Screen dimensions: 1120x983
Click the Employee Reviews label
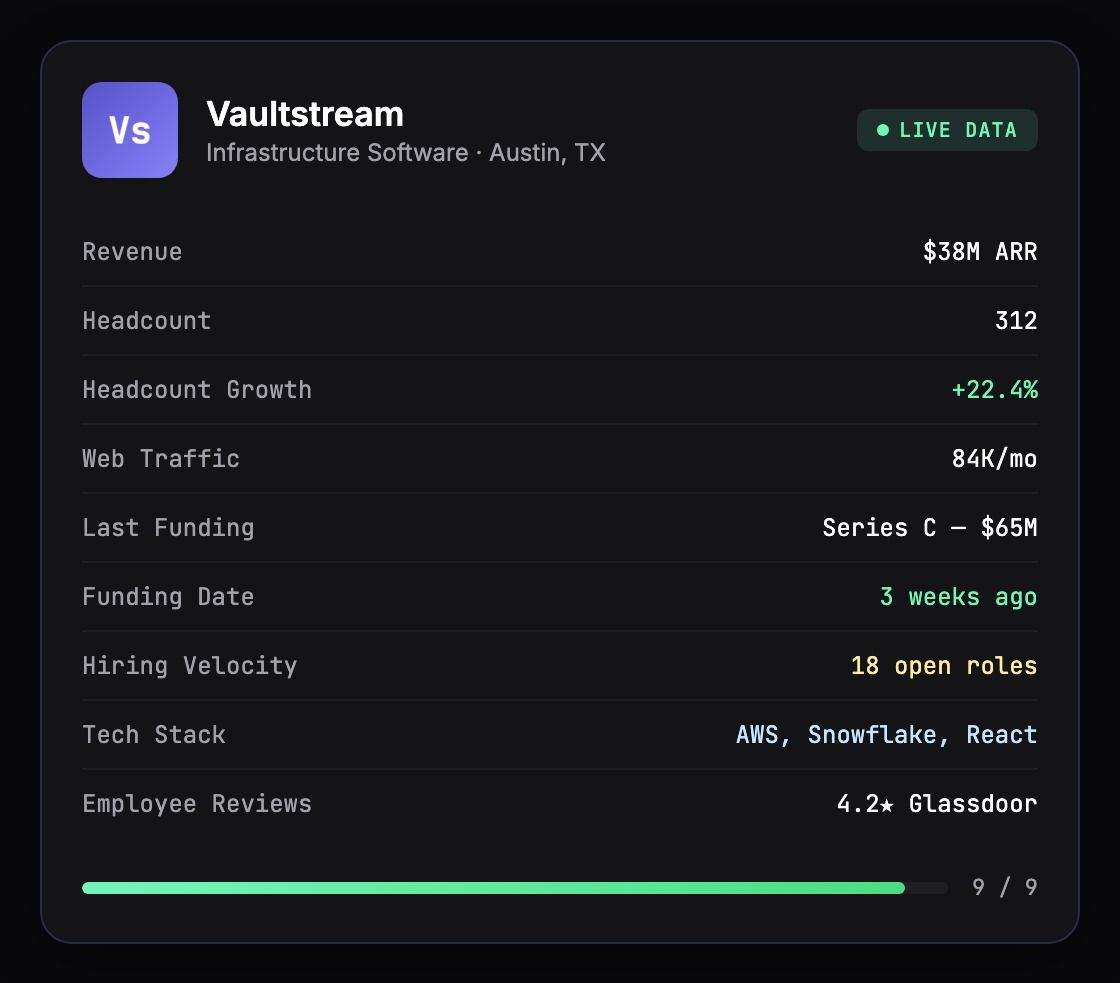197,804
